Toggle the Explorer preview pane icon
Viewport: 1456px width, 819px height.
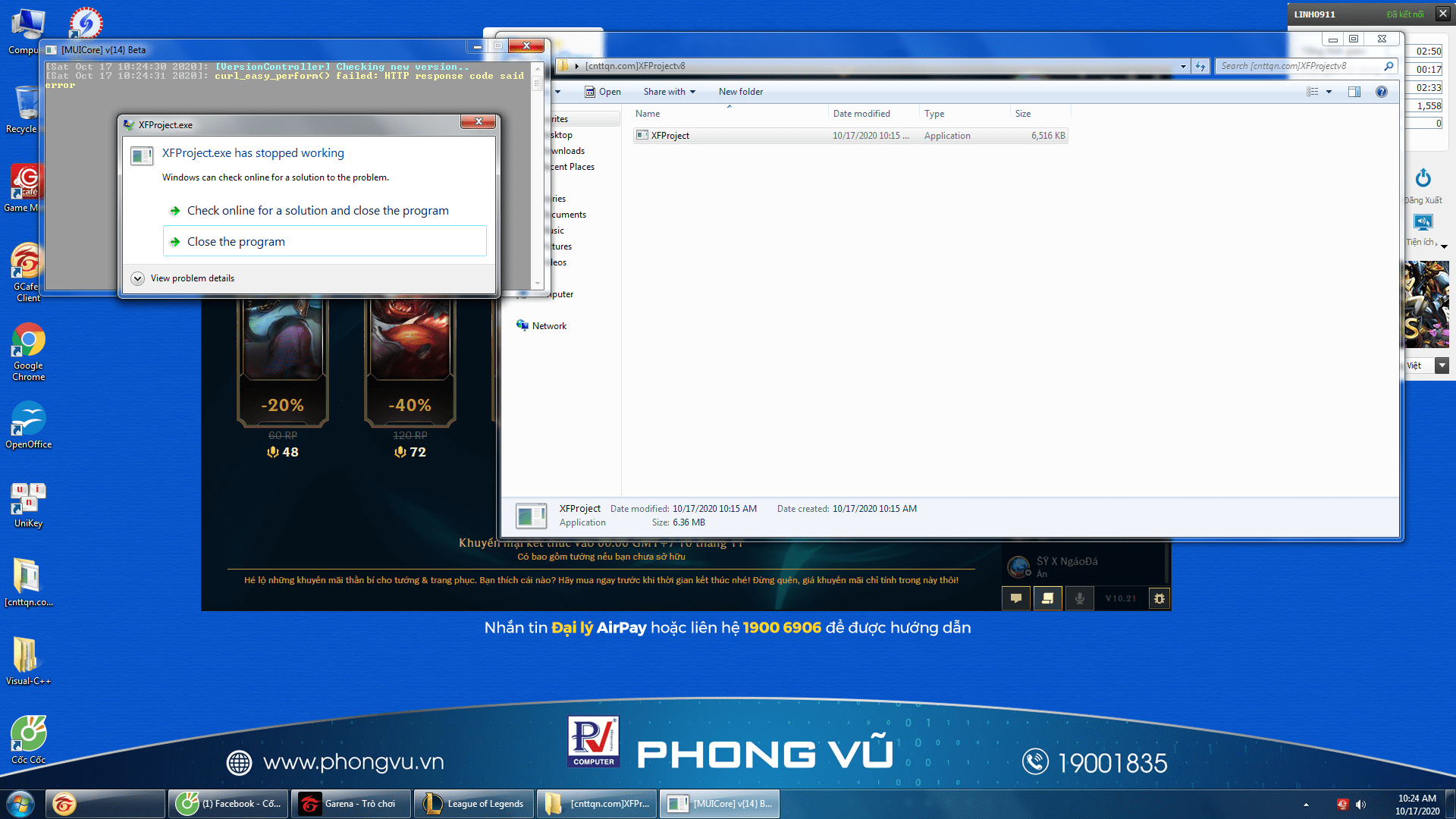(1354, 92)
